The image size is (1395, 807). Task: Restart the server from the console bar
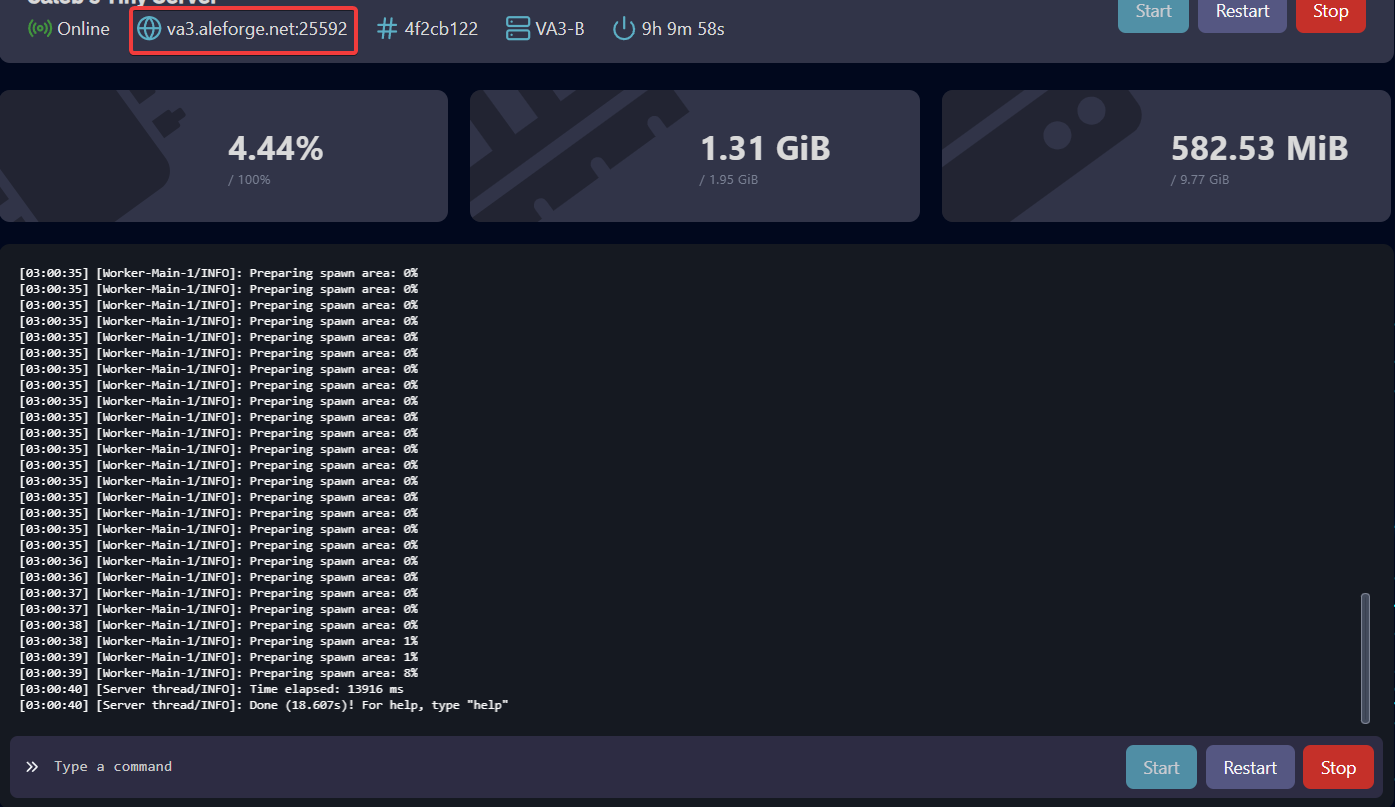coord(1250,767)
